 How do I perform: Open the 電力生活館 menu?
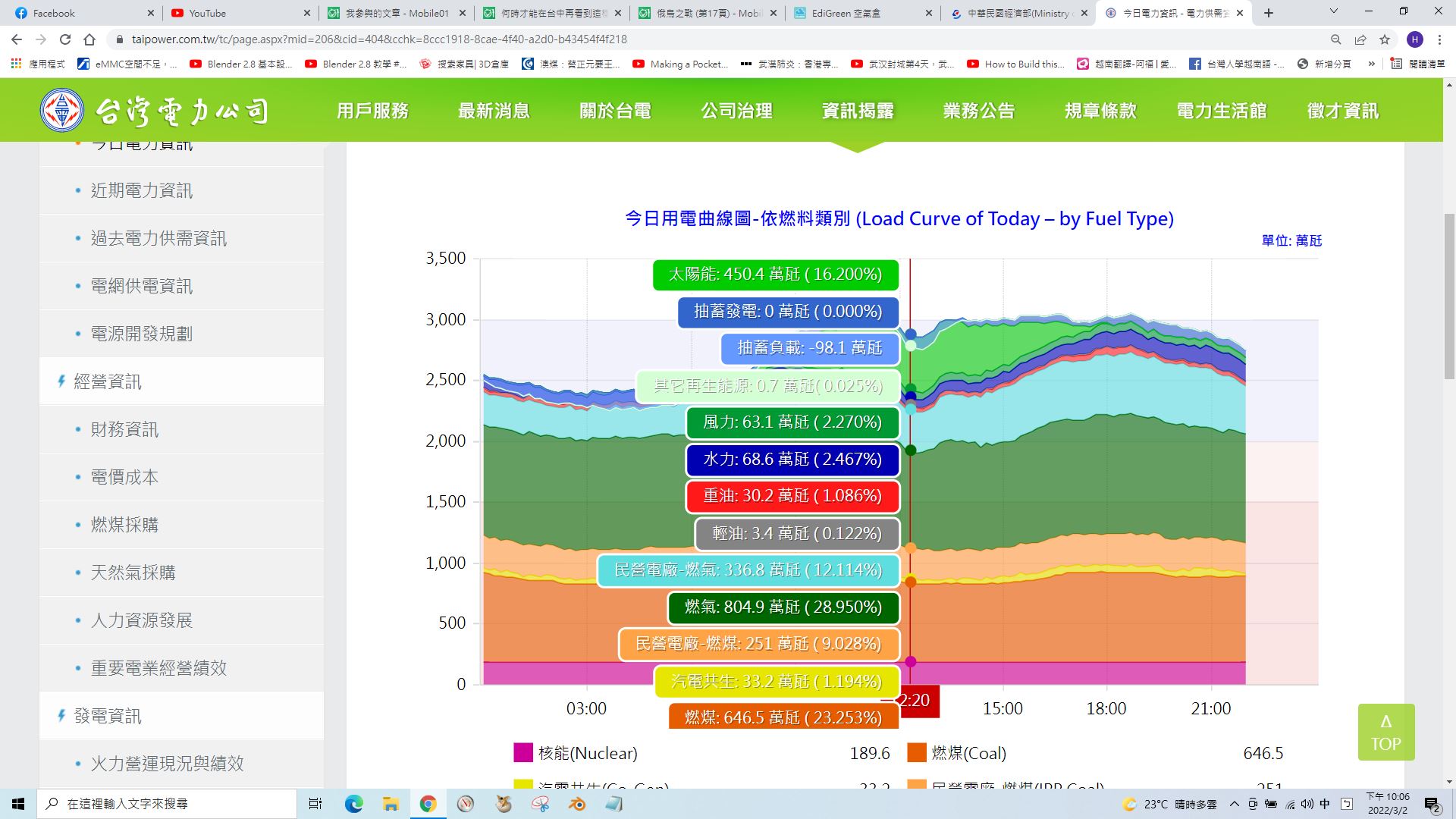click(x=1222, y=111)
